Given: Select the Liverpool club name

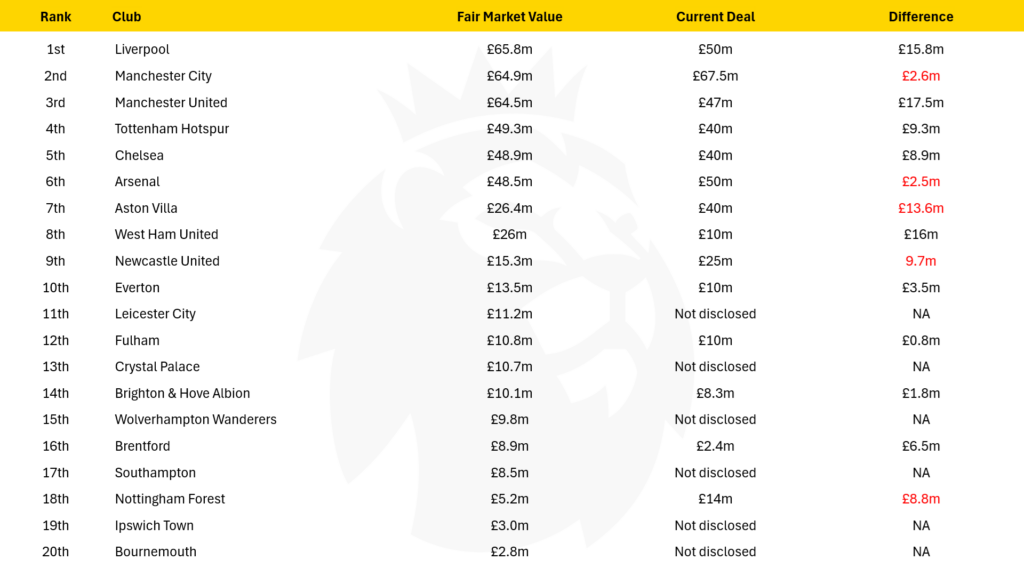Looking at the screenshot, I should pyautogui.click(x=142, y=50).
